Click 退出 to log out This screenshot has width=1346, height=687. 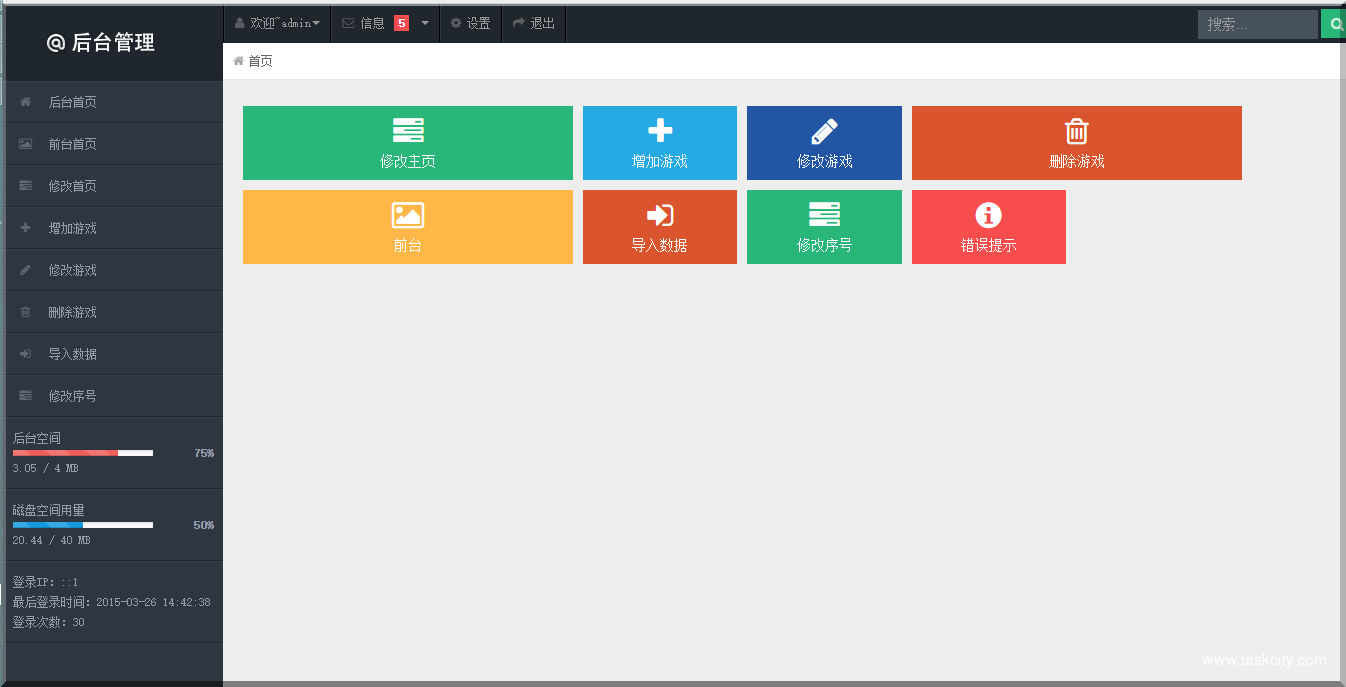point(534,23)
